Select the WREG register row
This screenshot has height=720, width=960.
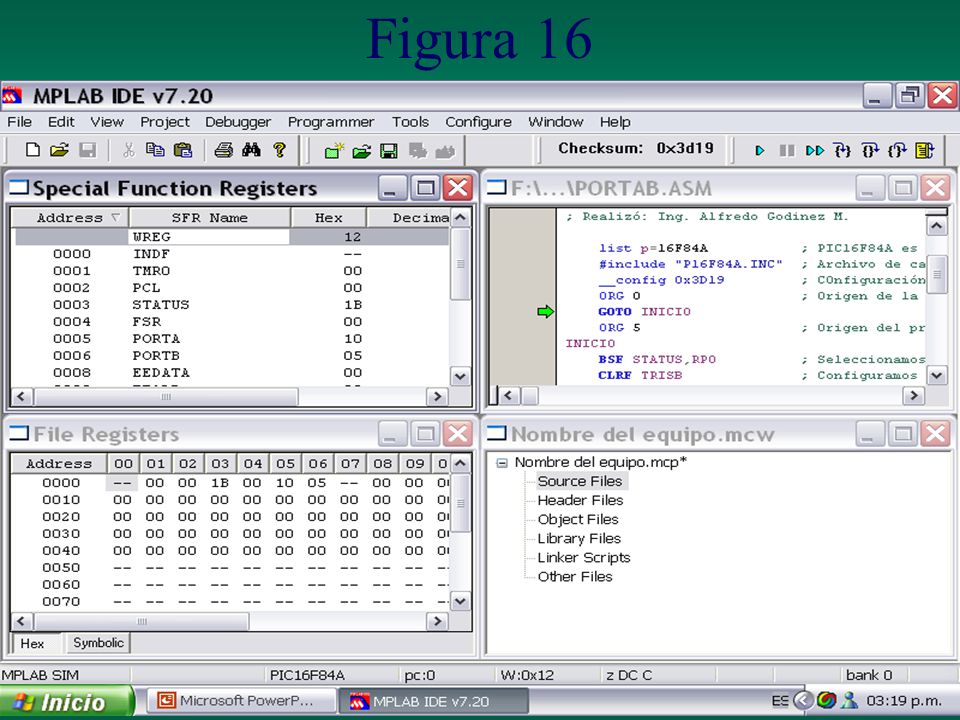(x=231, y=236)
